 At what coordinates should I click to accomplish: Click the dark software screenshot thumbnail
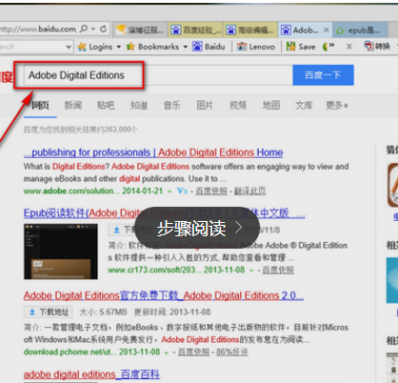(61, 251)
